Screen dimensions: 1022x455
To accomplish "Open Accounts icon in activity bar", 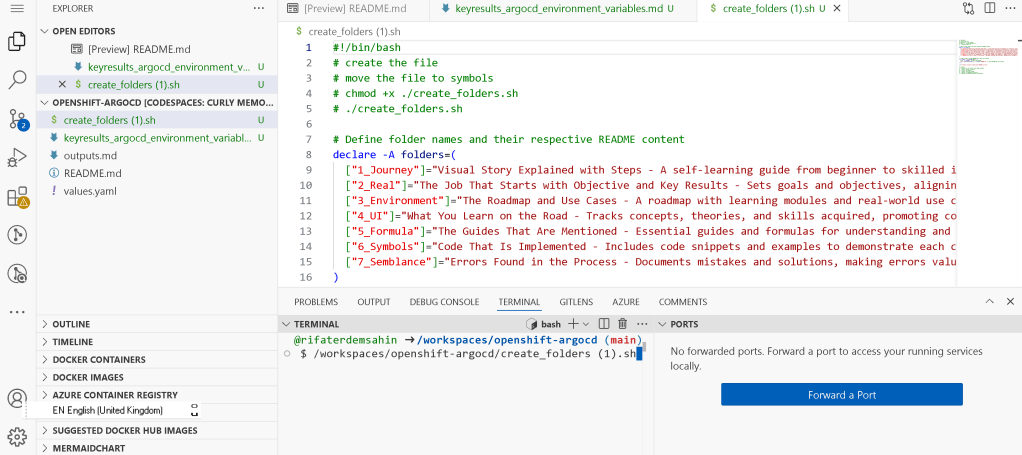I will (x=17, y=398).
